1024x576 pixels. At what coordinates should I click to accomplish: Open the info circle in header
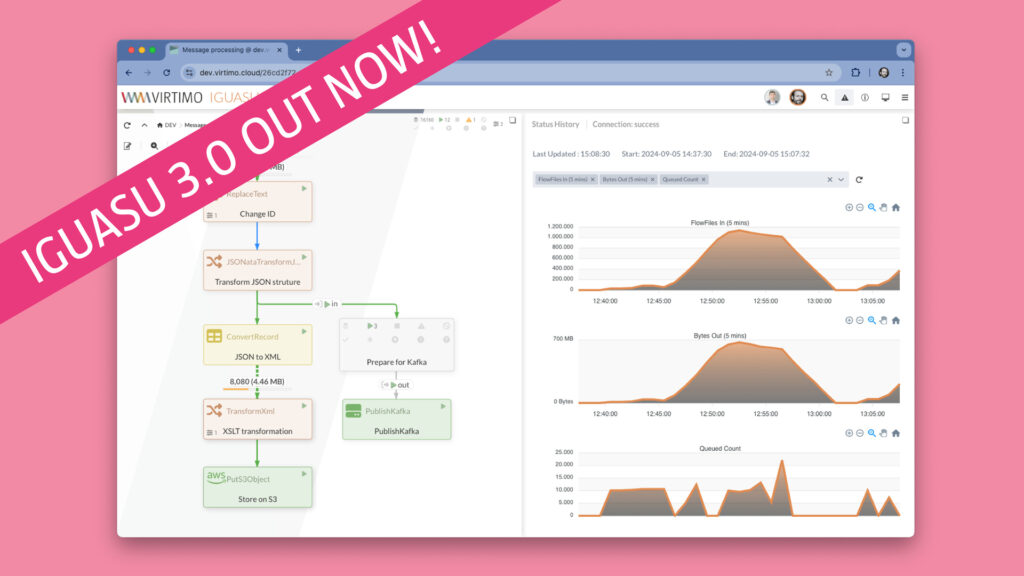[865, 97]
